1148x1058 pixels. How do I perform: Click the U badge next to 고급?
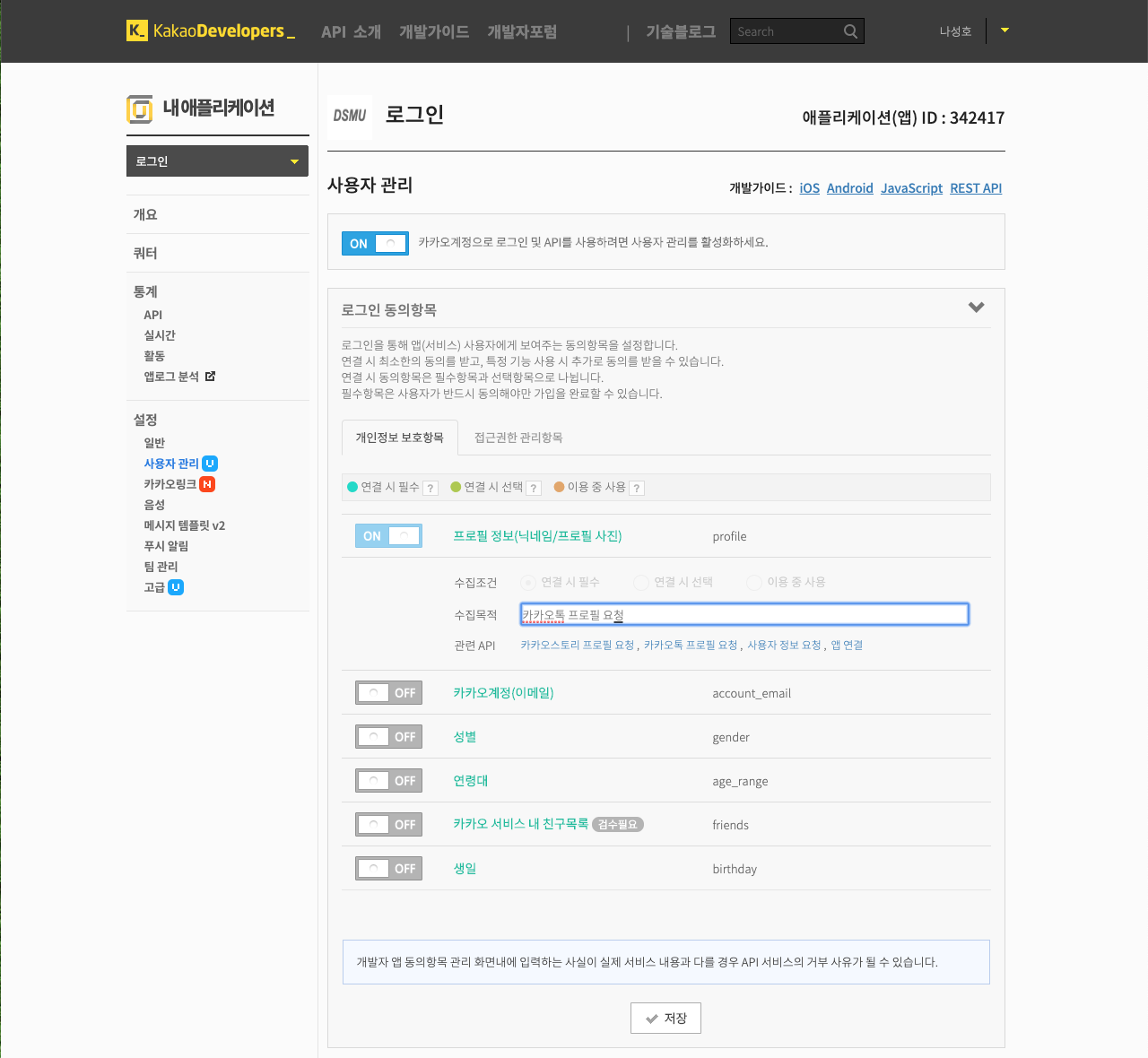point(176,587)
